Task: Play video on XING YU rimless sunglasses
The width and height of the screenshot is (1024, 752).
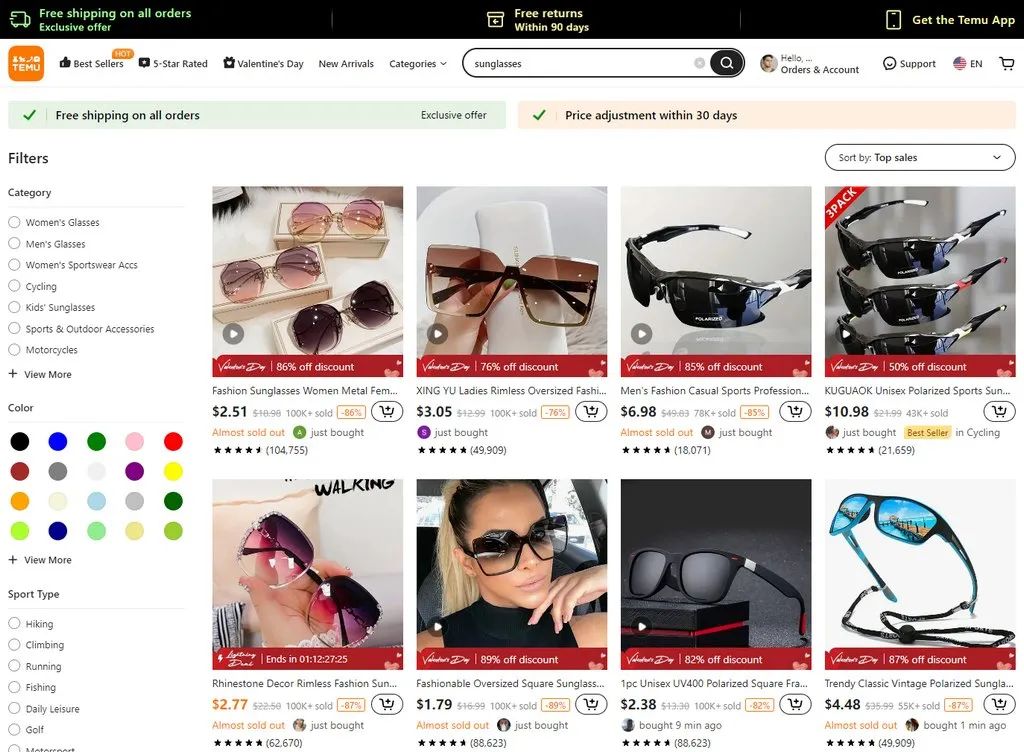Action: (437, 334)
